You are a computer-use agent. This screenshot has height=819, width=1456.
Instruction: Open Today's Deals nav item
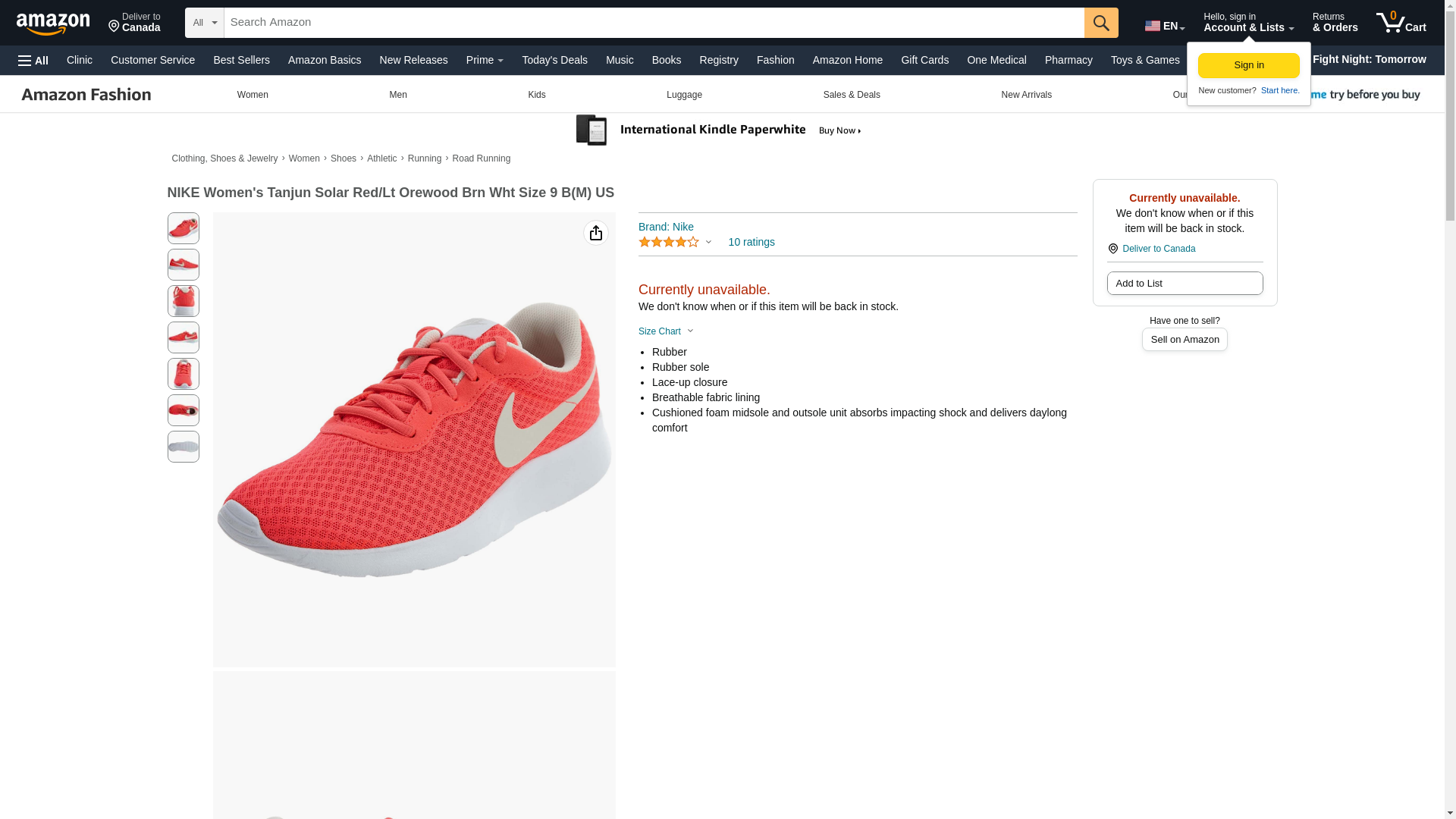[x=554, y=60]
